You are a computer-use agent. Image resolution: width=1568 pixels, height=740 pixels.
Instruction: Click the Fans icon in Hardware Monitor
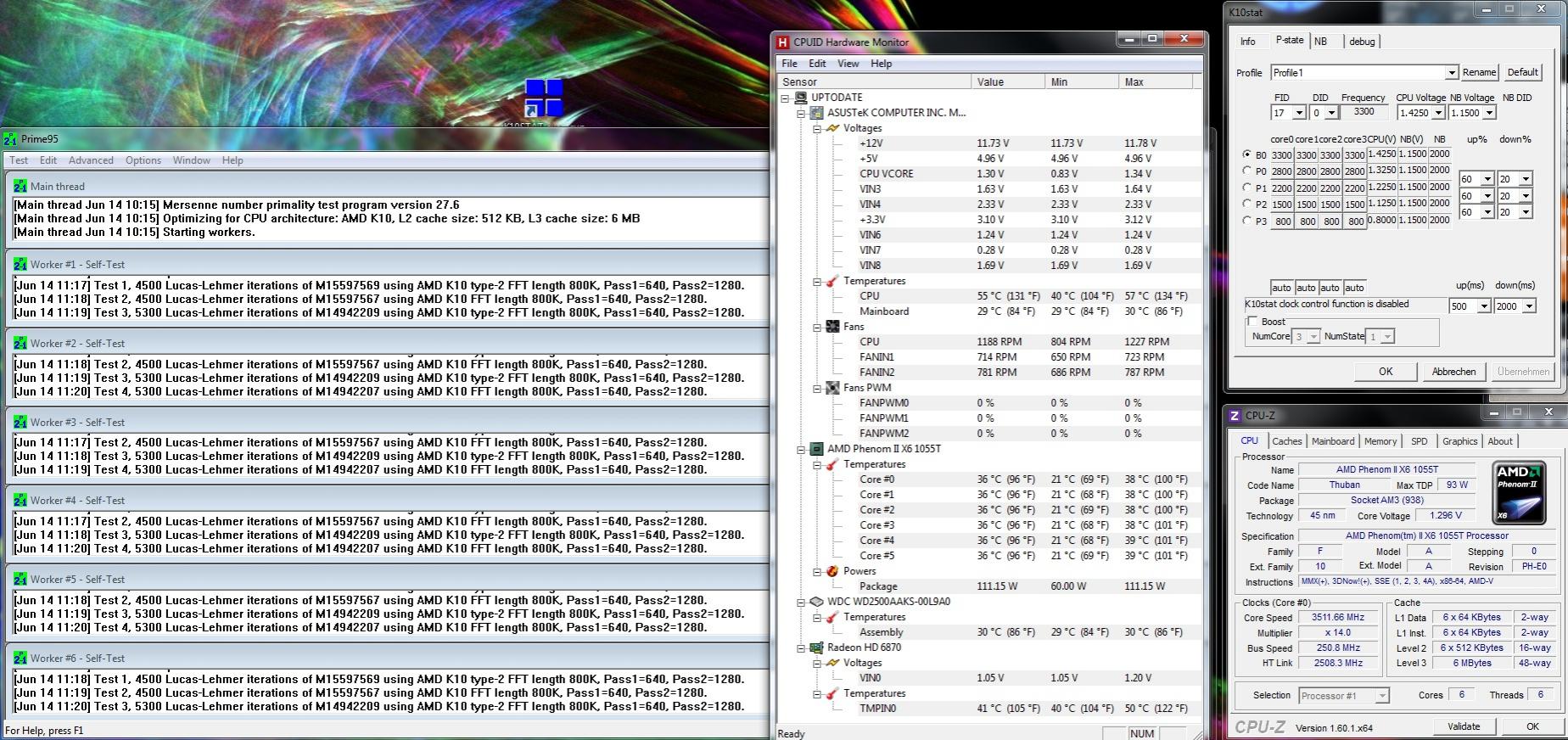[x=832, y=327]
